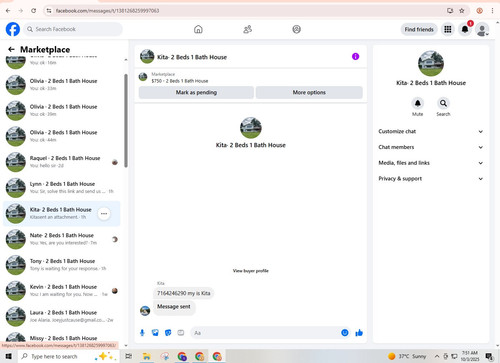500x363 pixels.
Task: Attach a photo file icon
Action: (155, 332)
